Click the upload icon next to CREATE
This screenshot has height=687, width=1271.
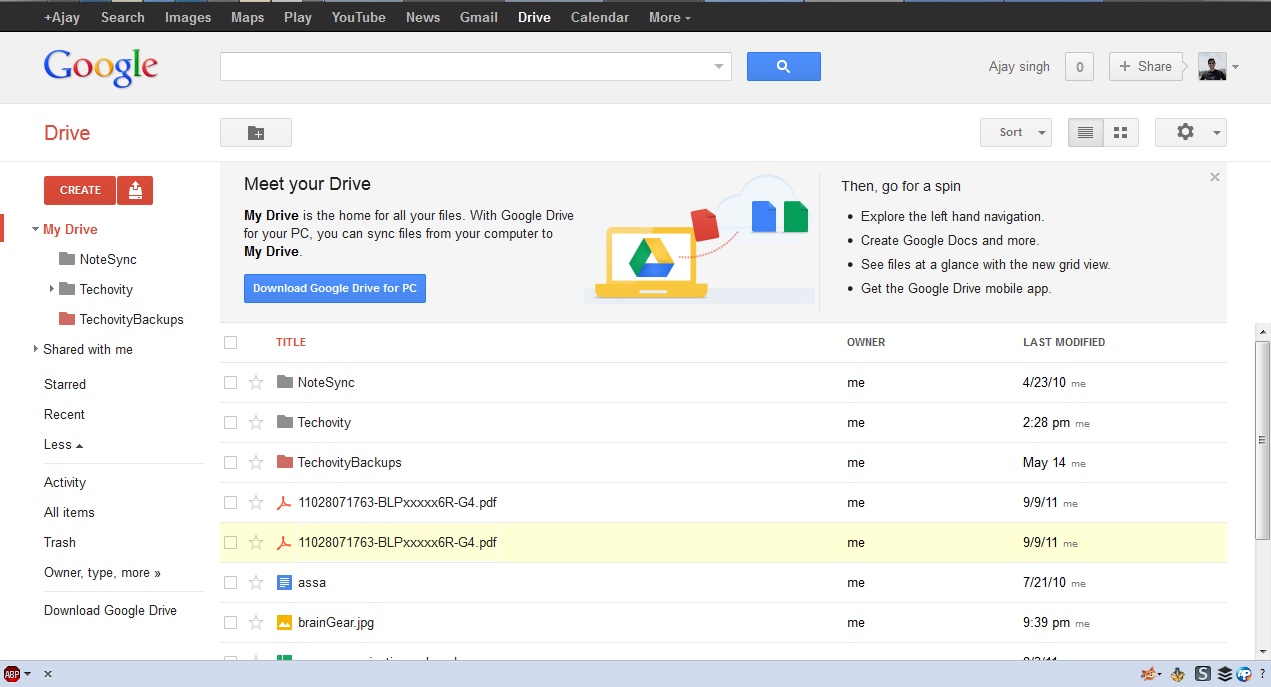[135, 190]
